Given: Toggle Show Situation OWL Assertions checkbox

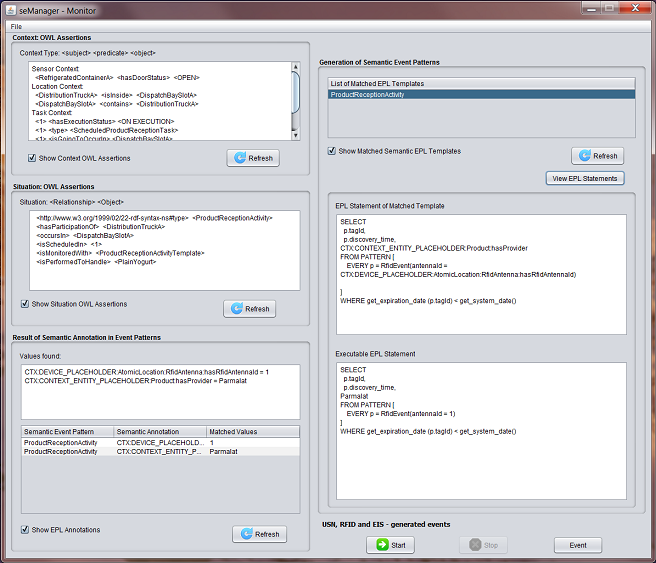Looking at the screenshot, I should click(25, 304).
